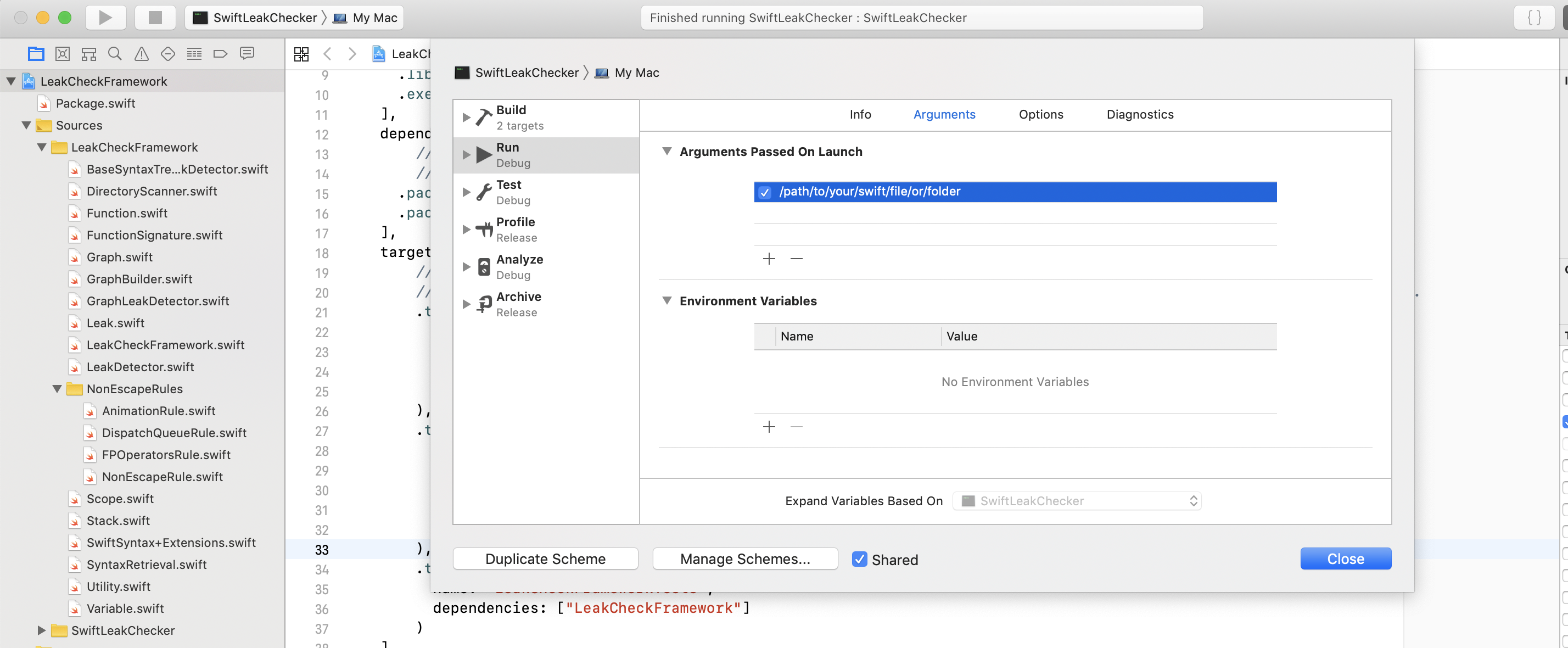Screen dimensions: 1568x648
Task: Add a launch argument with plus button
Action: (x=769, y=259)
